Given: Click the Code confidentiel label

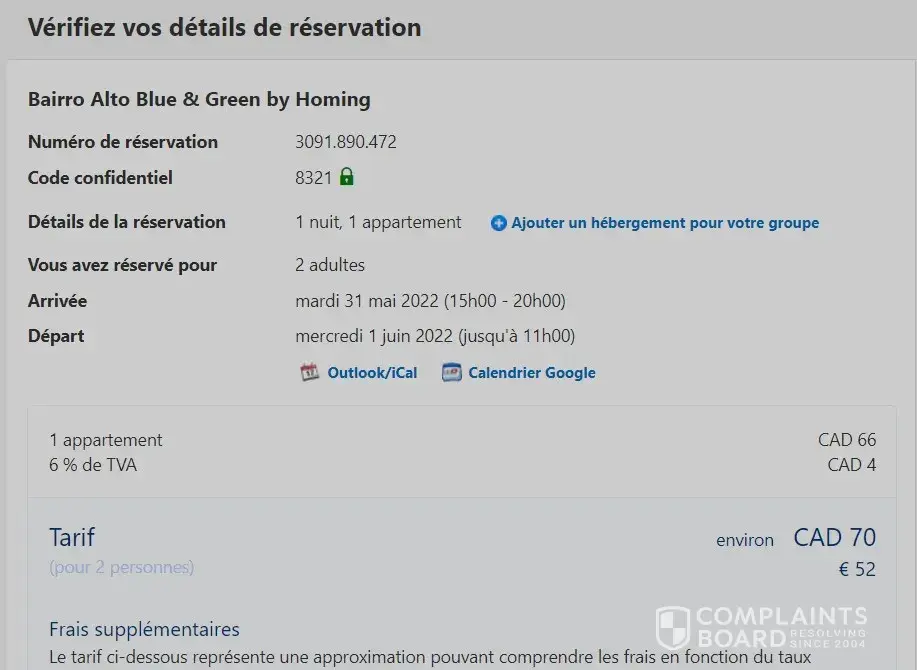Looking at the screenshot, I should point(100,178).
